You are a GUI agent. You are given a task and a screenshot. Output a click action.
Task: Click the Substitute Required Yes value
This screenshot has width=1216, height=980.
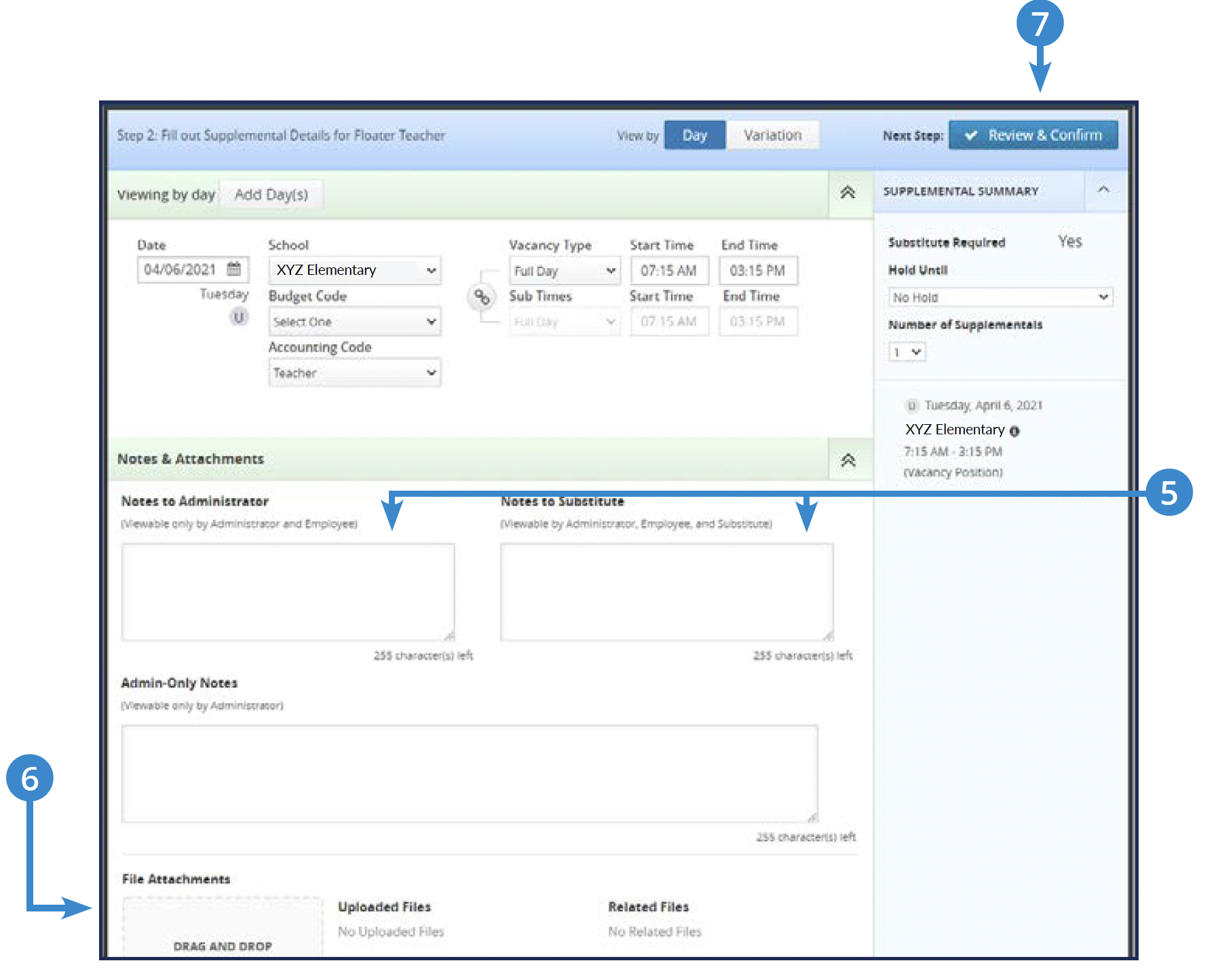click(x=1070, y=242)
